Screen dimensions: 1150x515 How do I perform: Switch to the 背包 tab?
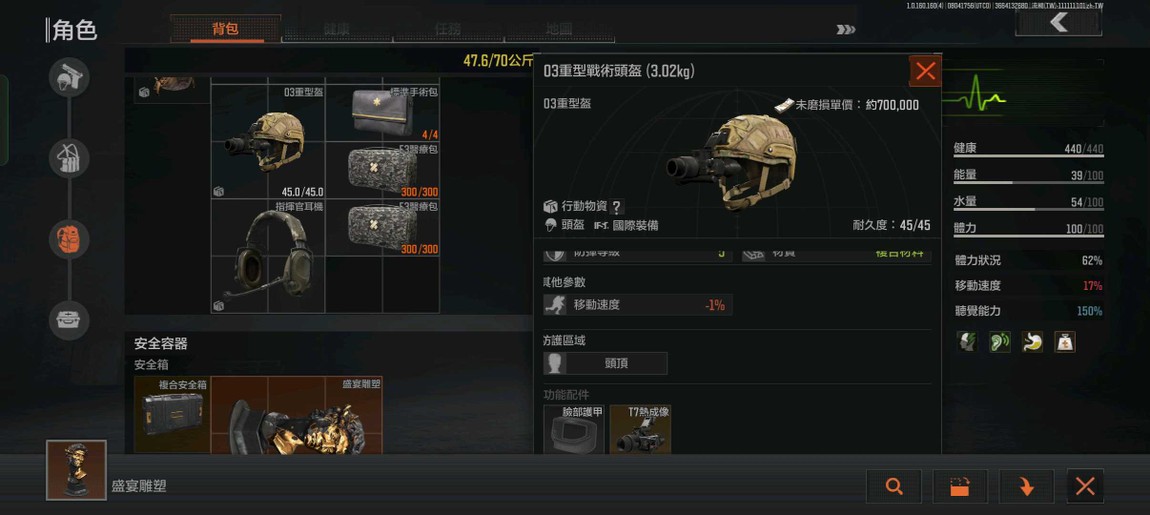tap(225, 29)
